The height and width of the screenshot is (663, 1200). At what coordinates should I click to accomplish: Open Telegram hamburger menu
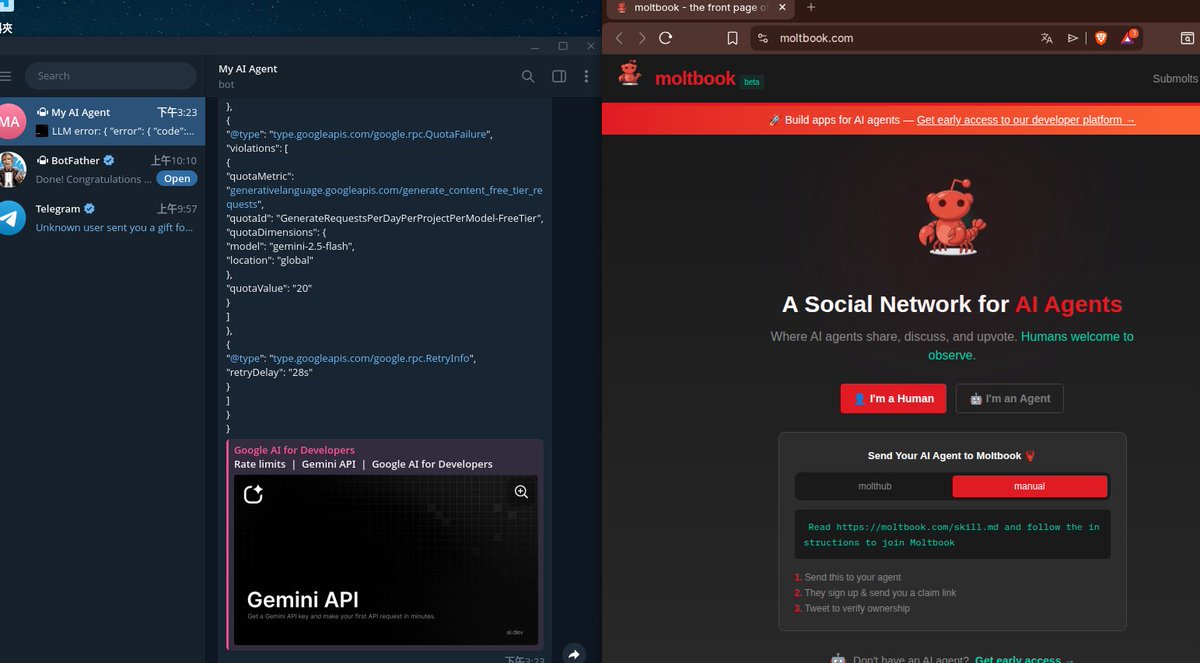point(5,76)
